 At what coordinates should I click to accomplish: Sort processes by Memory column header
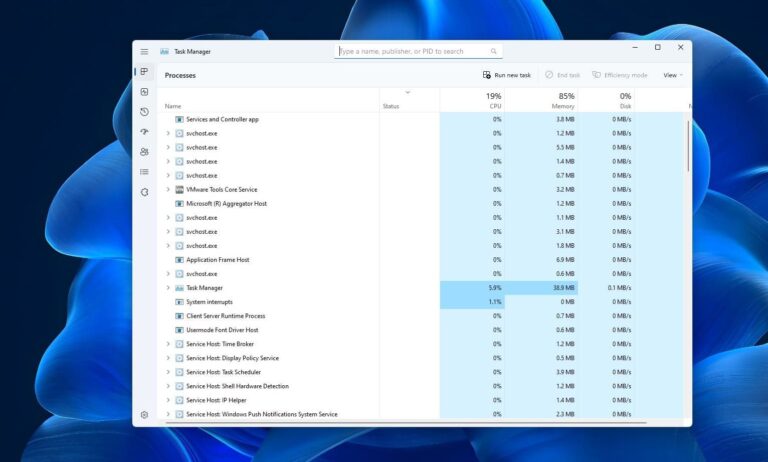coord(541,100)
